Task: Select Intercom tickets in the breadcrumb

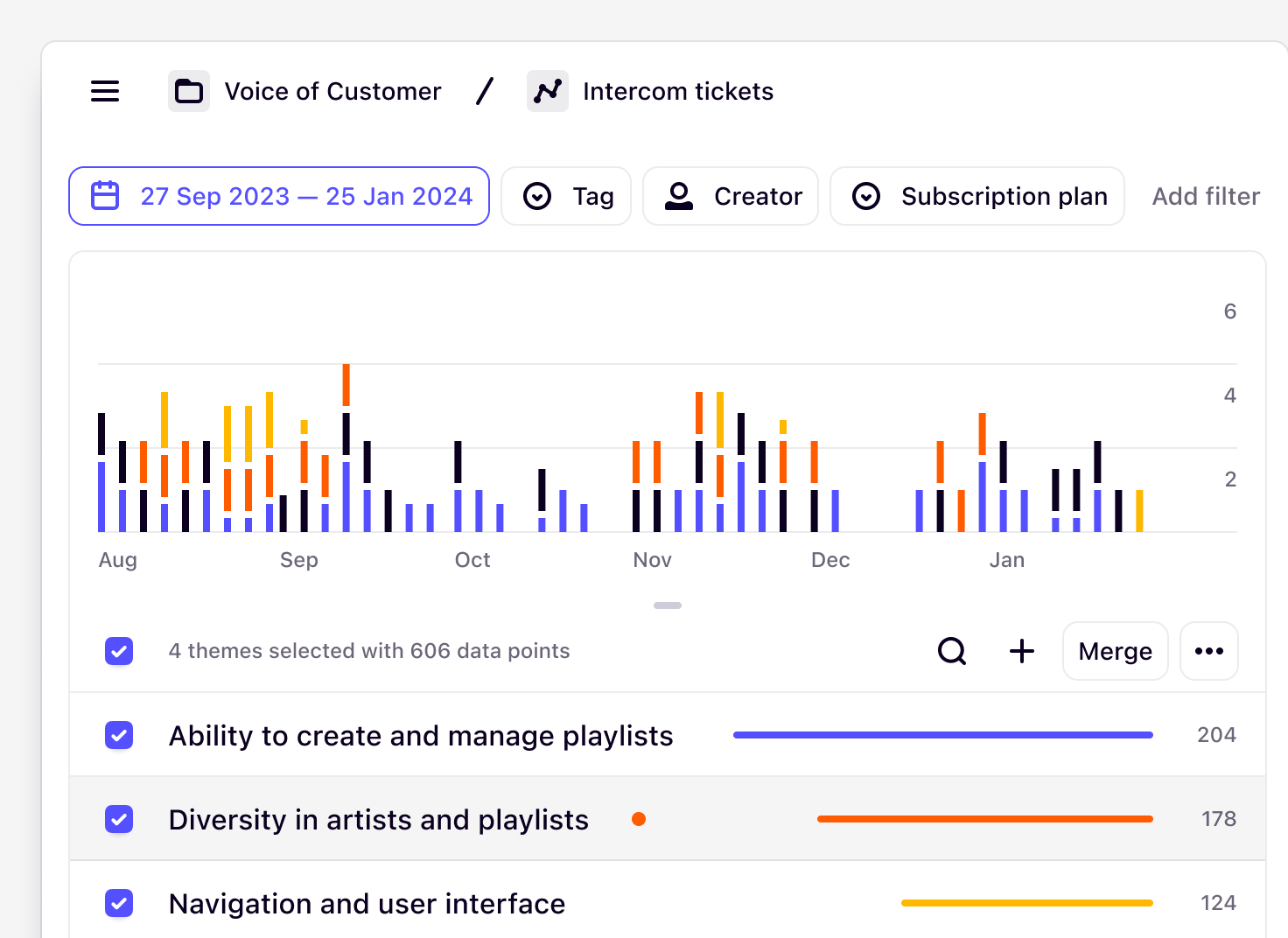Action: coord(678,91)
